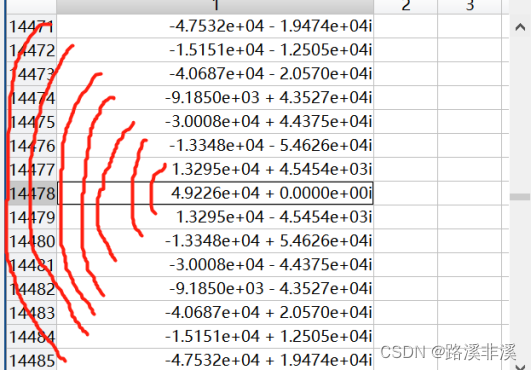Click cell -1.5151e+04 + 1.2505e+04i
The image size is (532, 370).
pyautogui.click(x=215, y=336)
